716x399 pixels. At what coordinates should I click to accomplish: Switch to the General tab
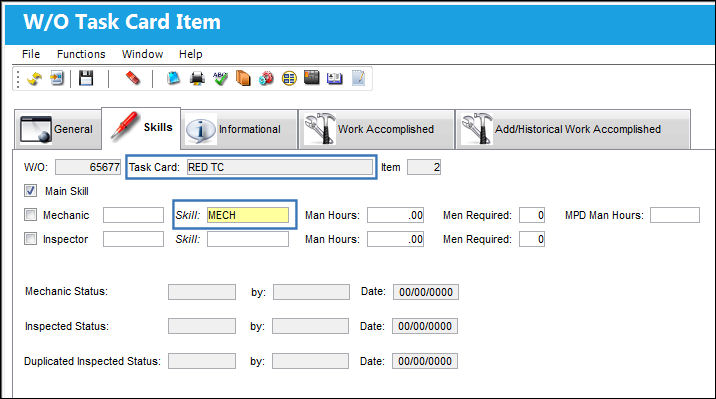pyautogui.click(x=58, y=129)
